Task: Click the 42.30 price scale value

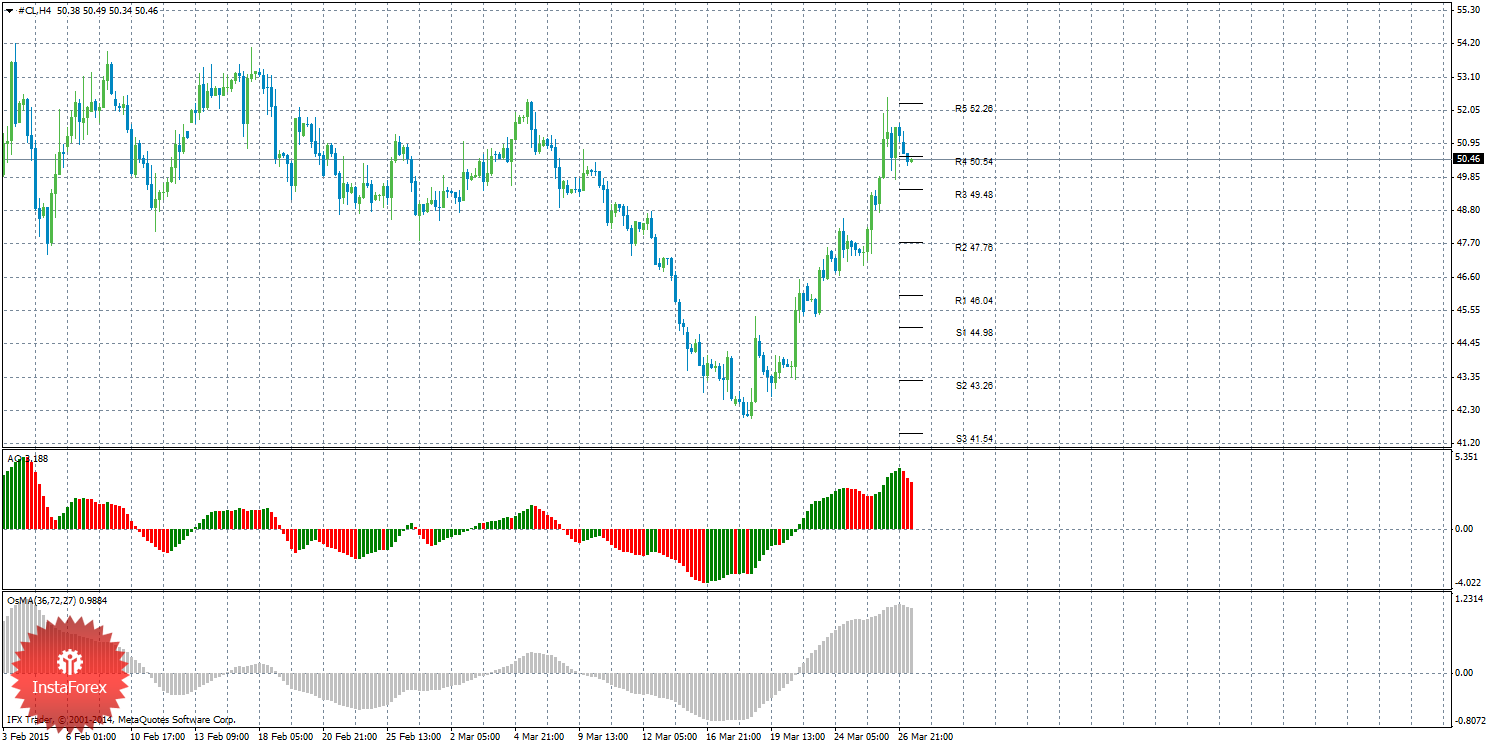Action: pos(1468,410)
